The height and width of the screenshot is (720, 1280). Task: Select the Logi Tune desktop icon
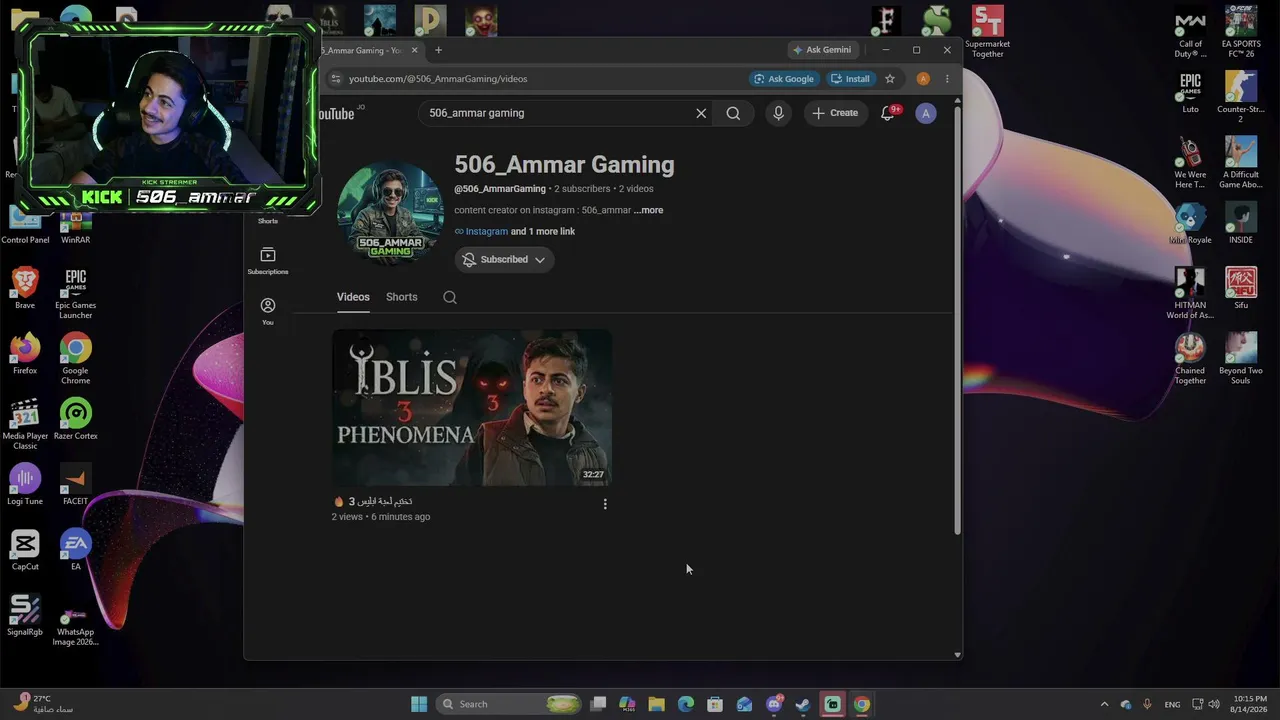[x=25, y=484]
